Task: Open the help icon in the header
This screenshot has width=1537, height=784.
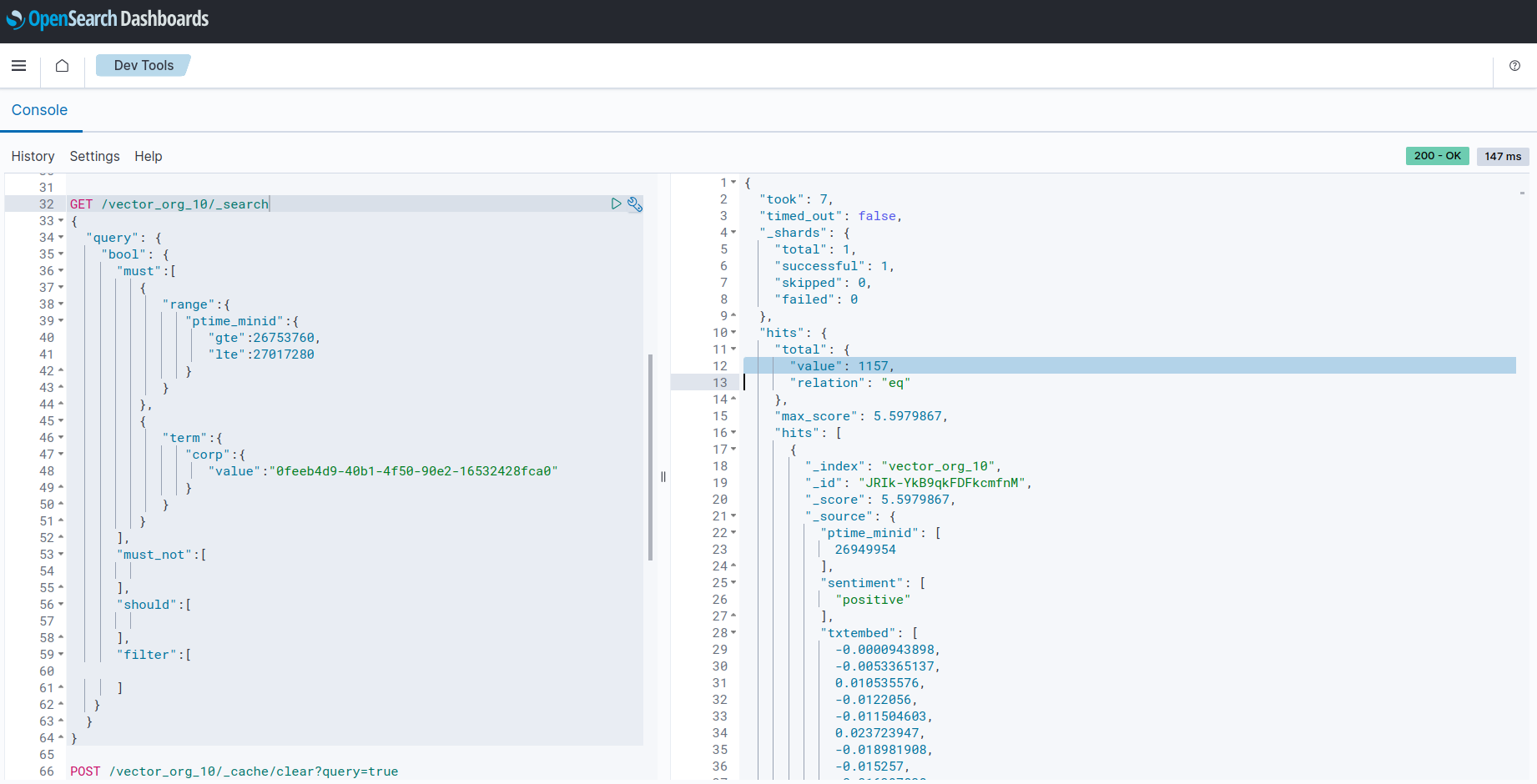Action: click(1514, 66)
